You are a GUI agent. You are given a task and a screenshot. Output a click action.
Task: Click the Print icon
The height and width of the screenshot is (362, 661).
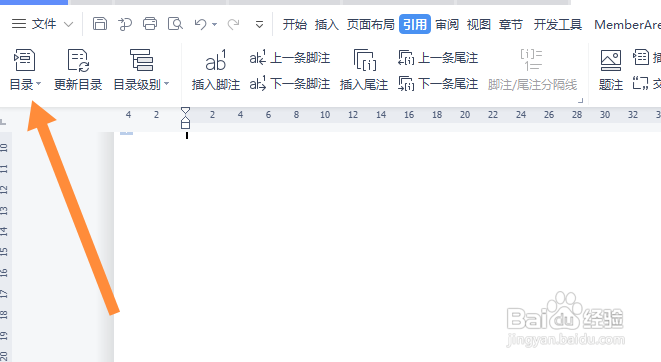(x=150, y=24)
